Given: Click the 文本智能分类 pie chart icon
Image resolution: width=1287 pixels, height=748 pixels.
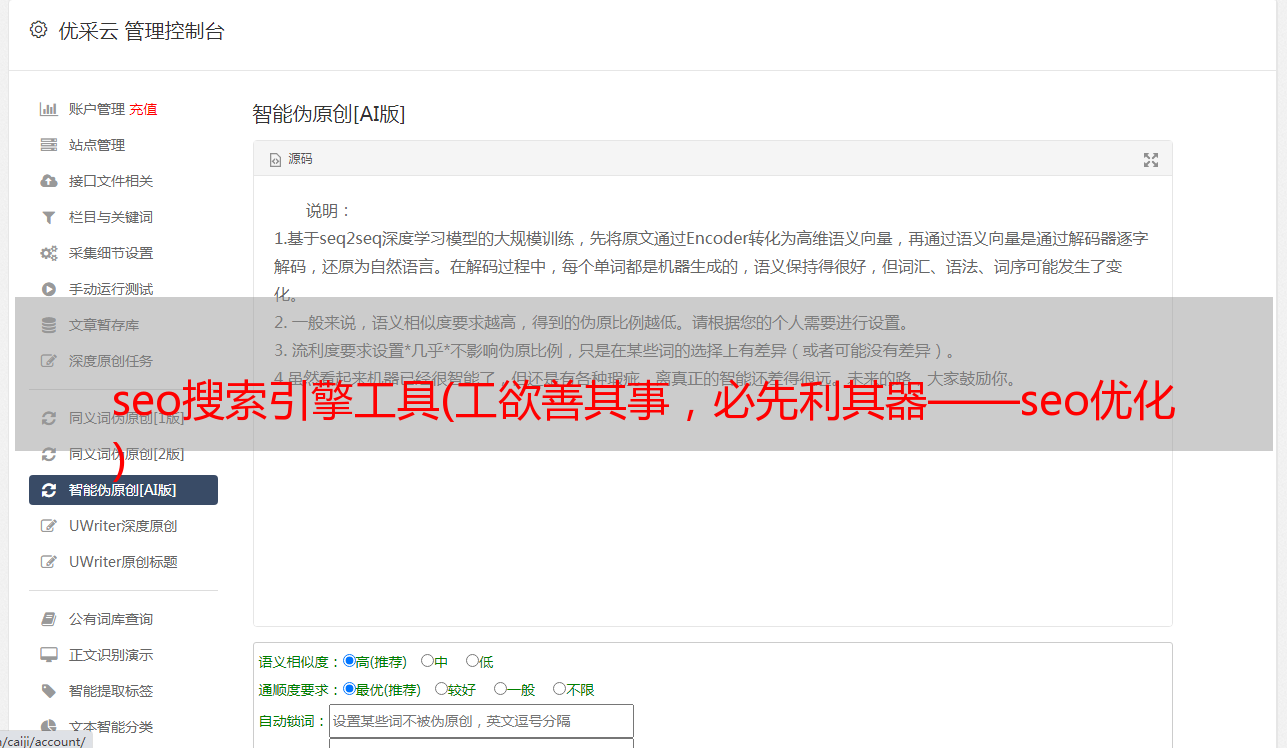Looking at the screenshot, I should pyautogui.click(x=48, y=727).
